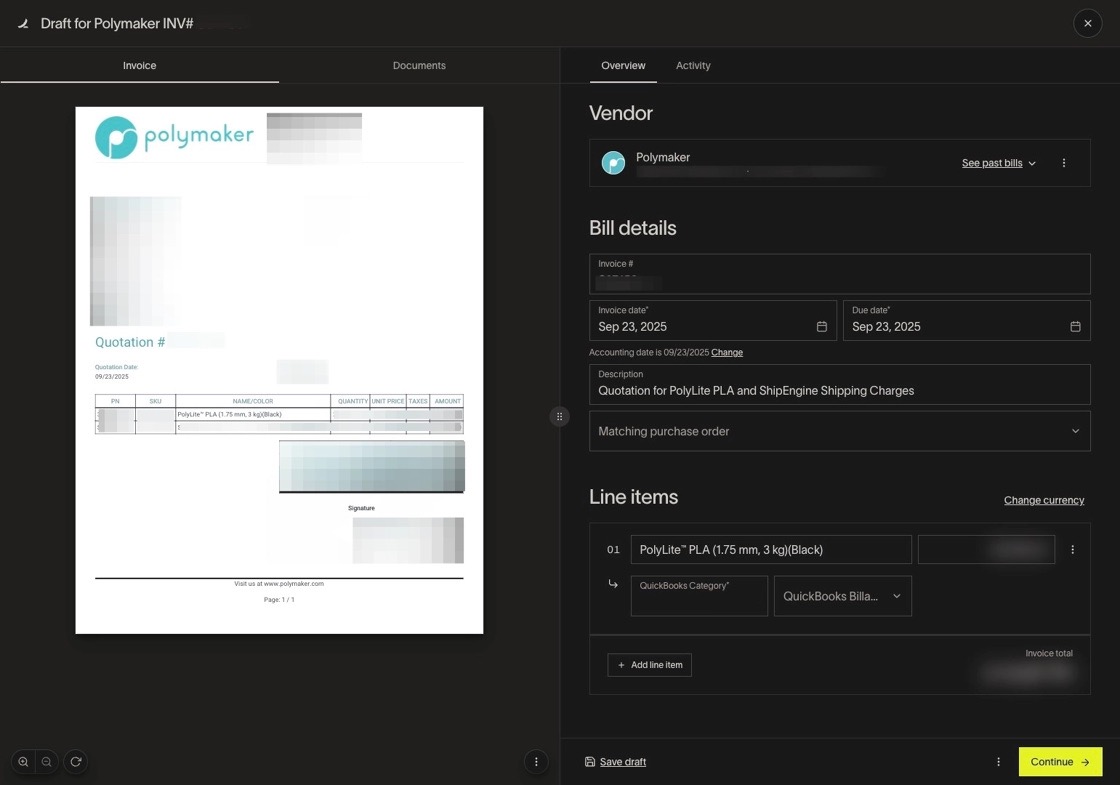Click more options beside Continue button
This screenshot has height=785, width=1120.
coord(998,762)
